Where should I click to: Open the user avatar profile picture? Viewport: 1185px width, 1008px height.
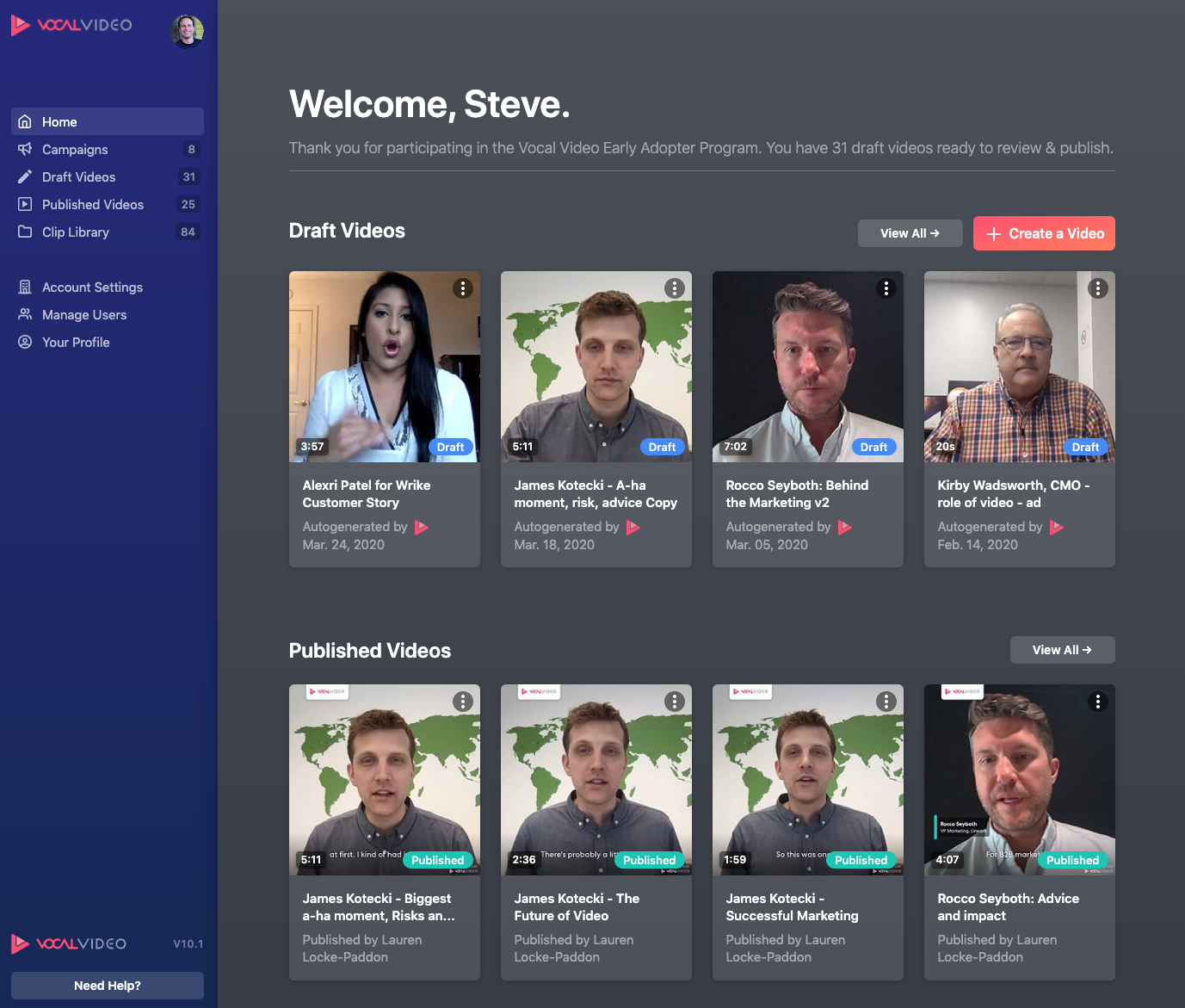[x=187, y=32]
